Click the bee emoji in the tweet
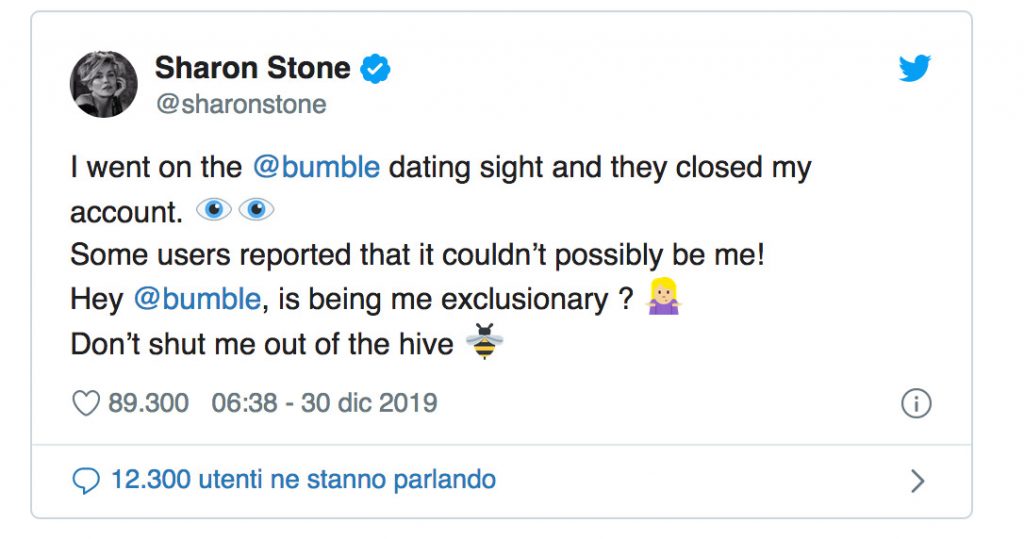Viewport: 1024px width, 539px height. 484,343
